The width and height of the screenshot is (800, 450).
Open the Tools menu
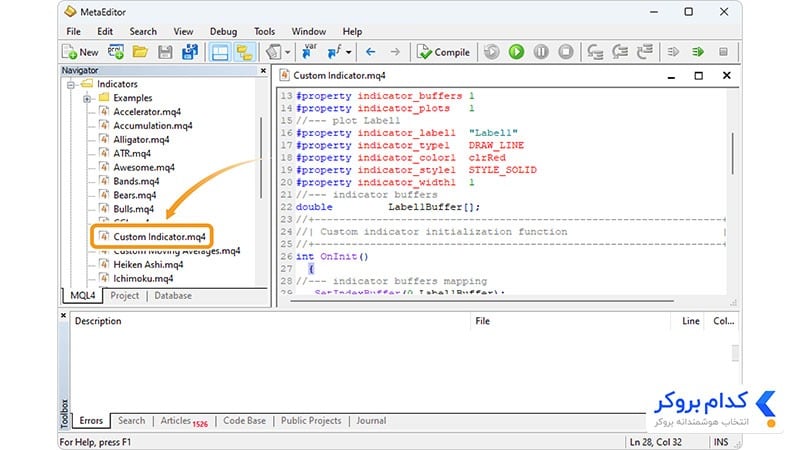click(x=264, y=32)
